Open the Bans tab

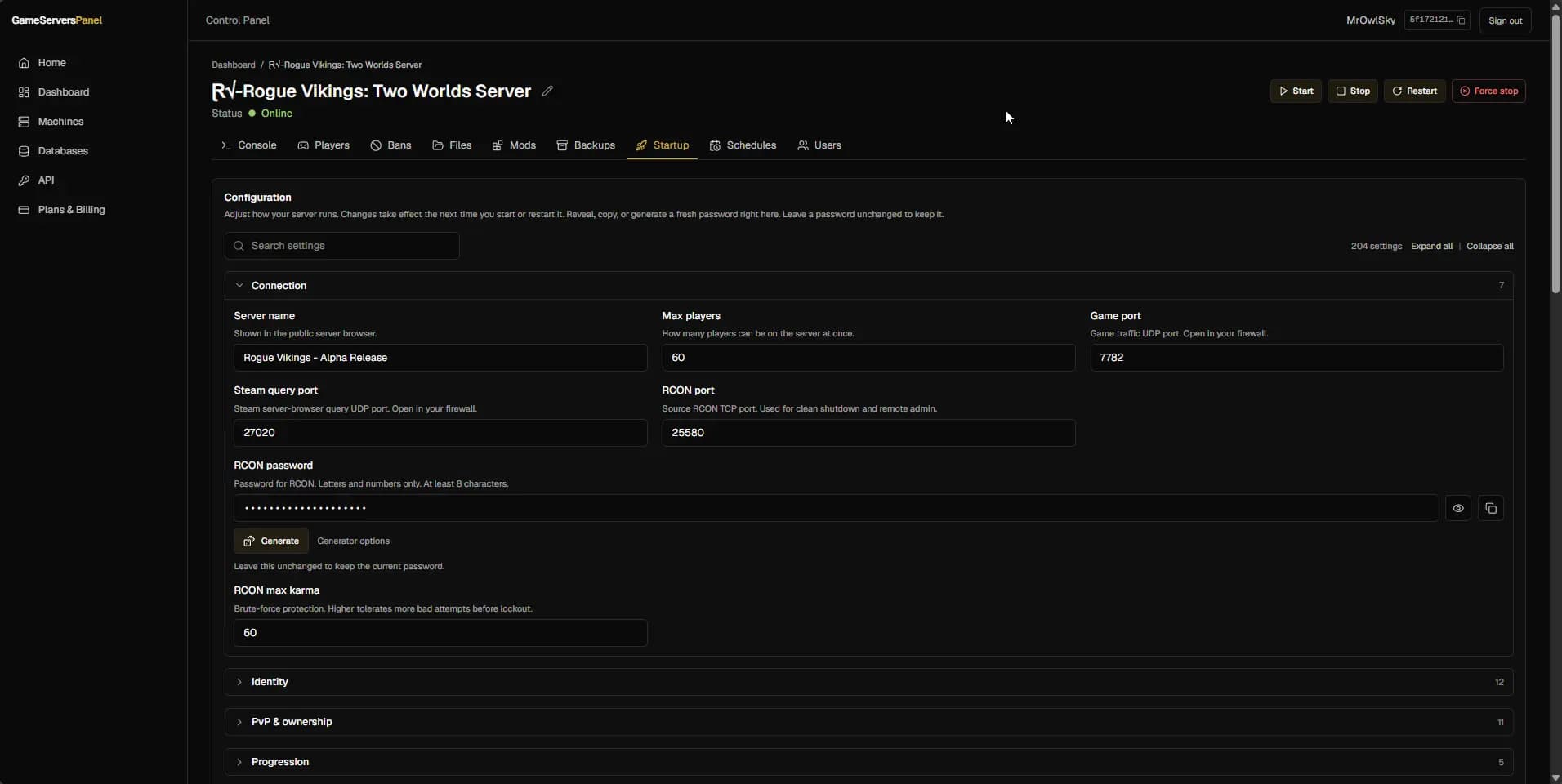coord(390,145)
